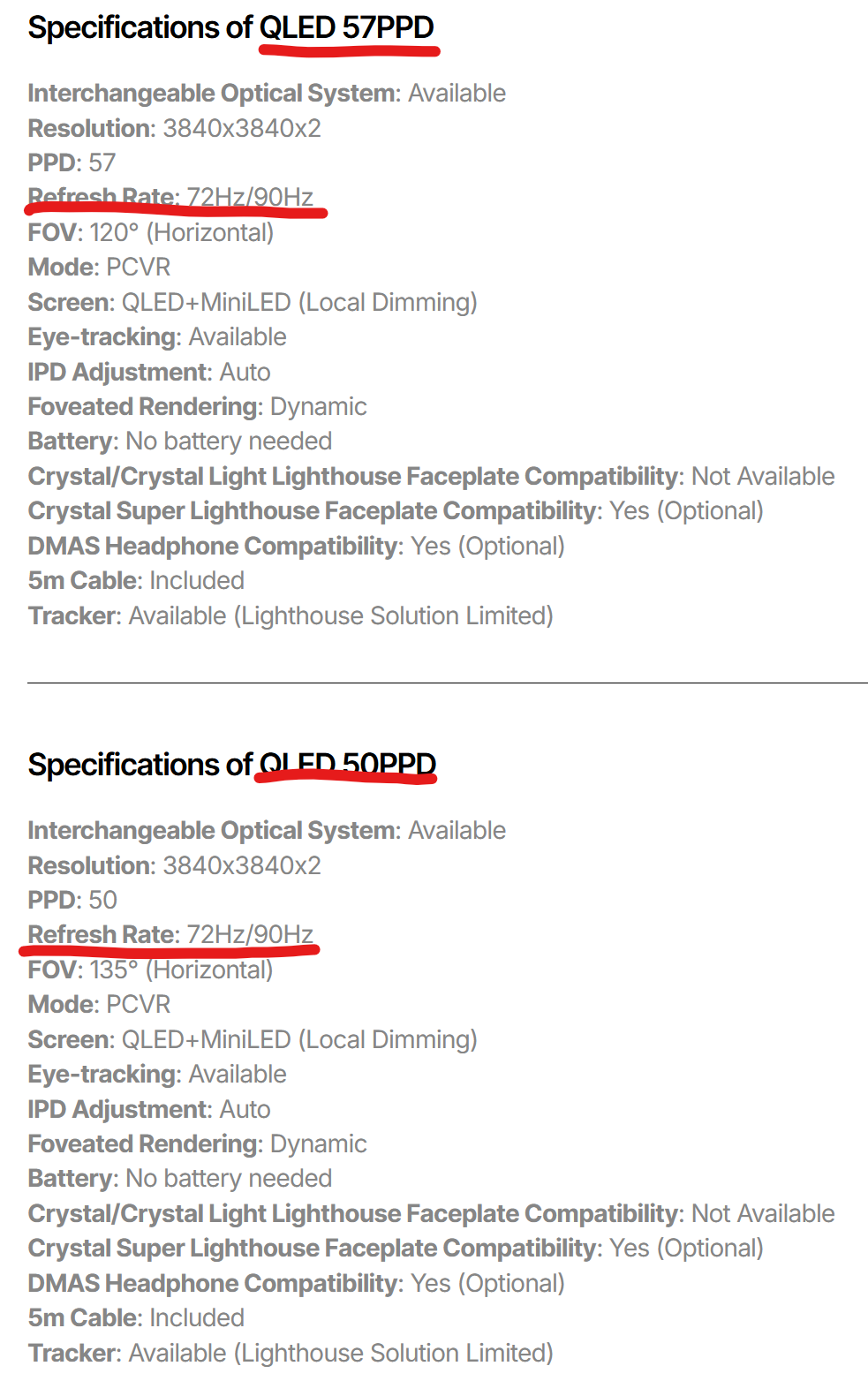Click Crystal Super Lighthouse Faceplate line under 57PPD
The image size is (868, 1381).
395,510
